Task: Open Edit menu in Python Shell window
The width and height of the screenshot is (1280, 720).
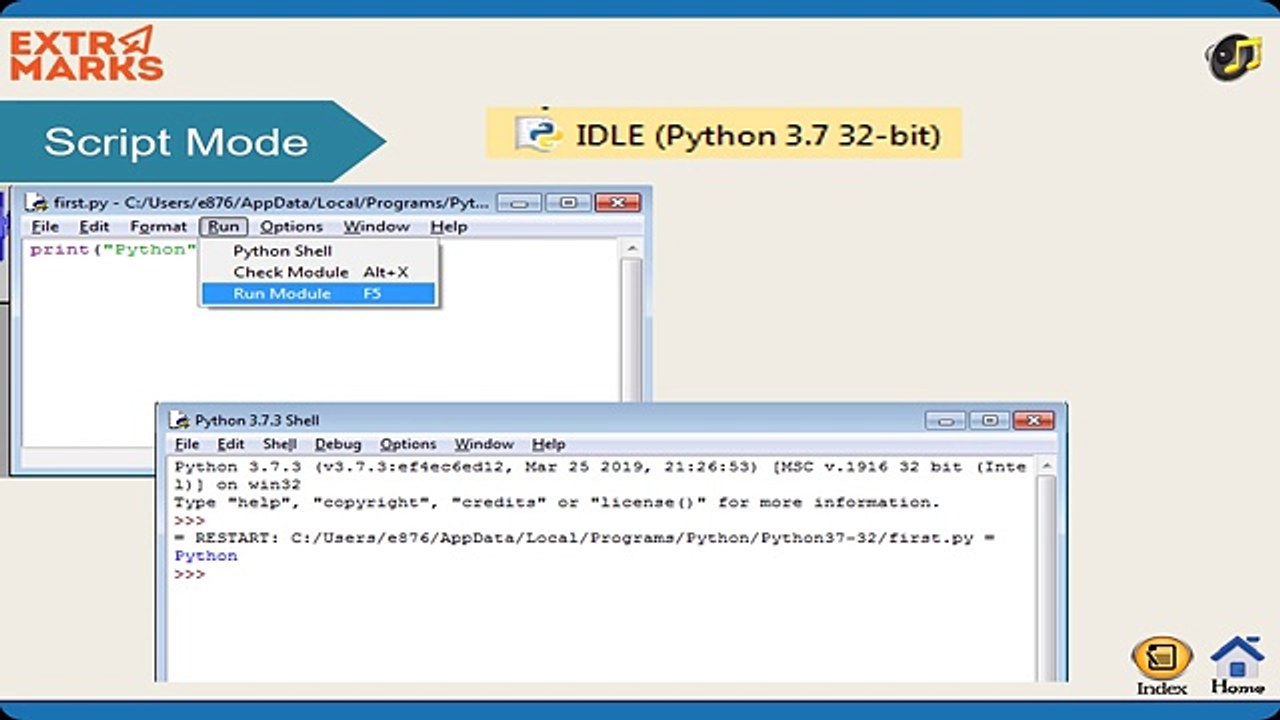Action: click(230, 444)
